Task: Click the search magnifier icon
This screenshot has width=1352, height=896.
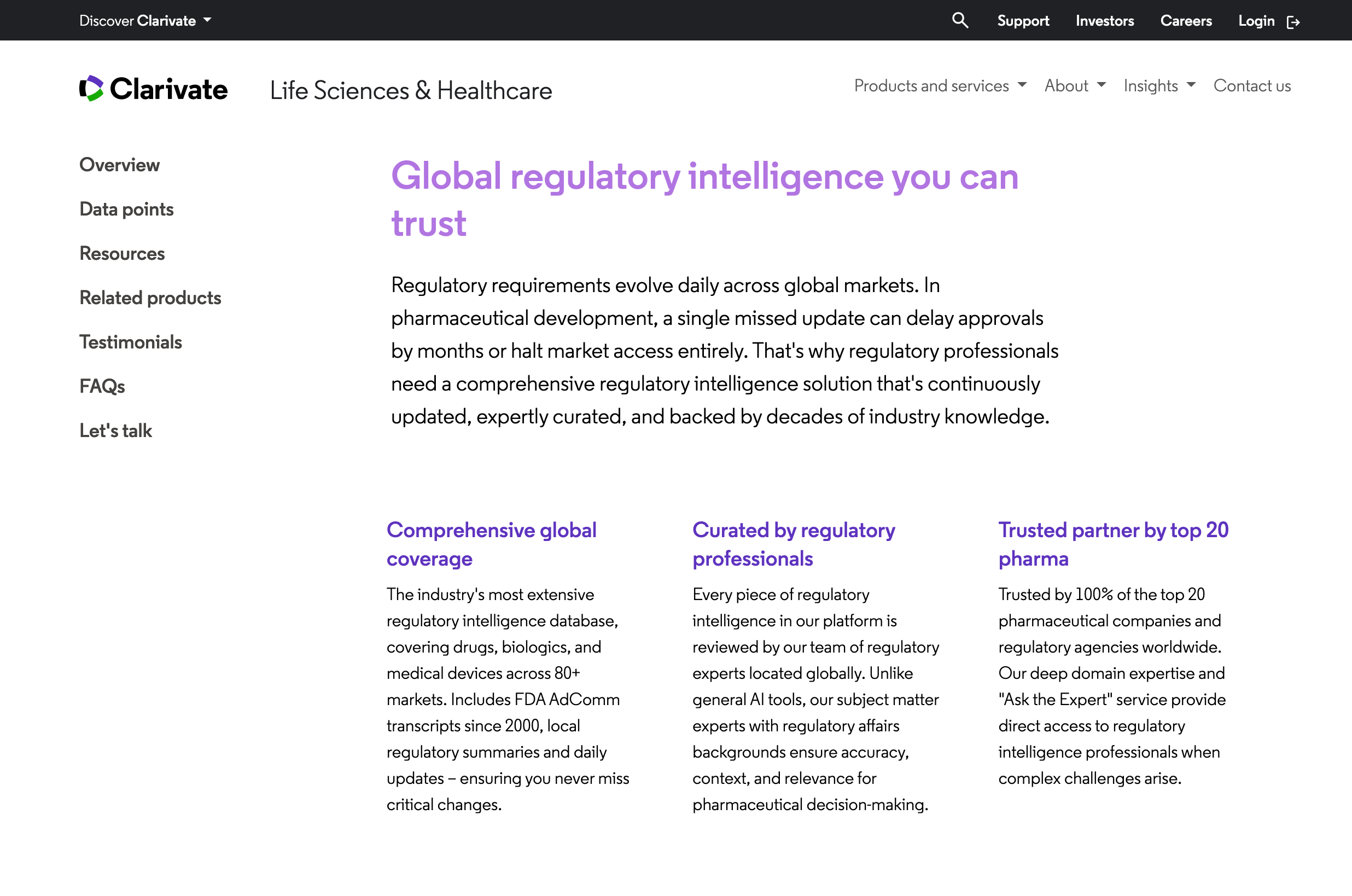Action: click(x=960, y=21)
